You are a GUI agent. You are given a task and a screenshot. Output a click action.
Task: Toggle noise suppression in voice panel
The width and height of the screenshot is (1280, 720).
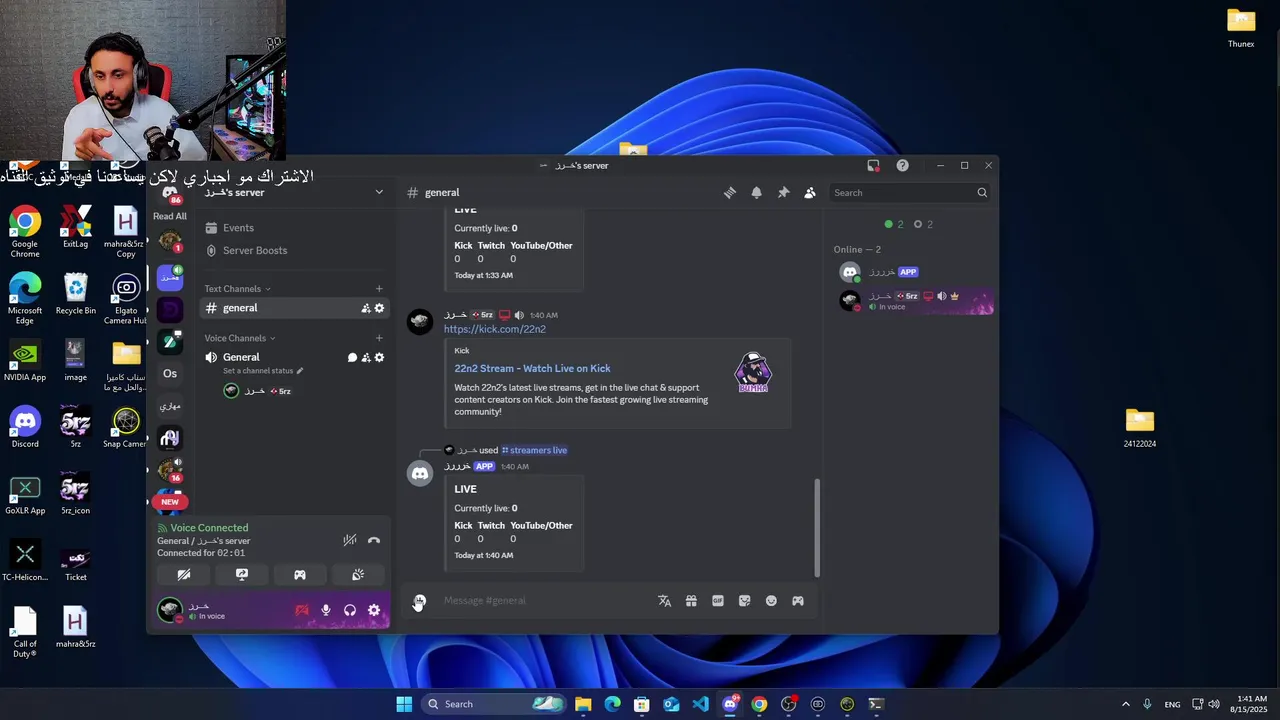[349, 540]
